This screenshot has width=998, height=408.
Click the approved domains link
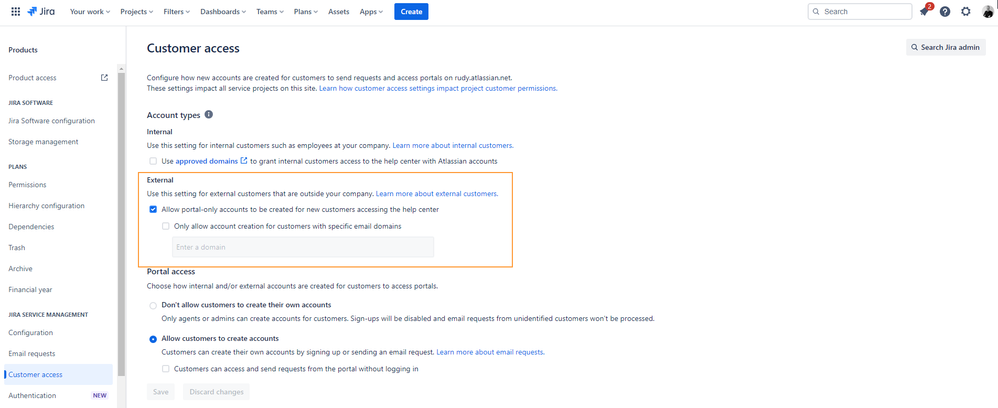coord(207,162)
